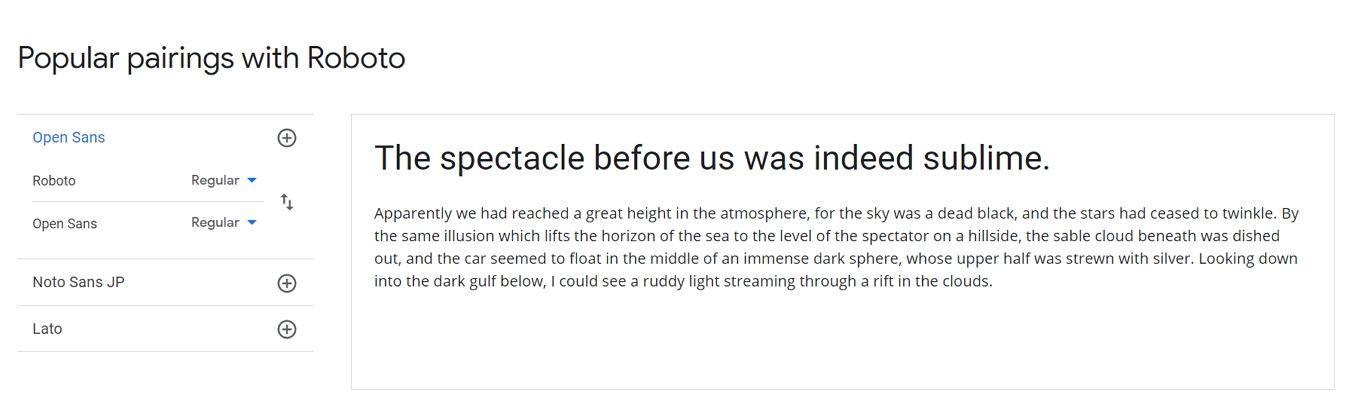Click the 'The spectacle before us' preview heading

coord(711,158)
